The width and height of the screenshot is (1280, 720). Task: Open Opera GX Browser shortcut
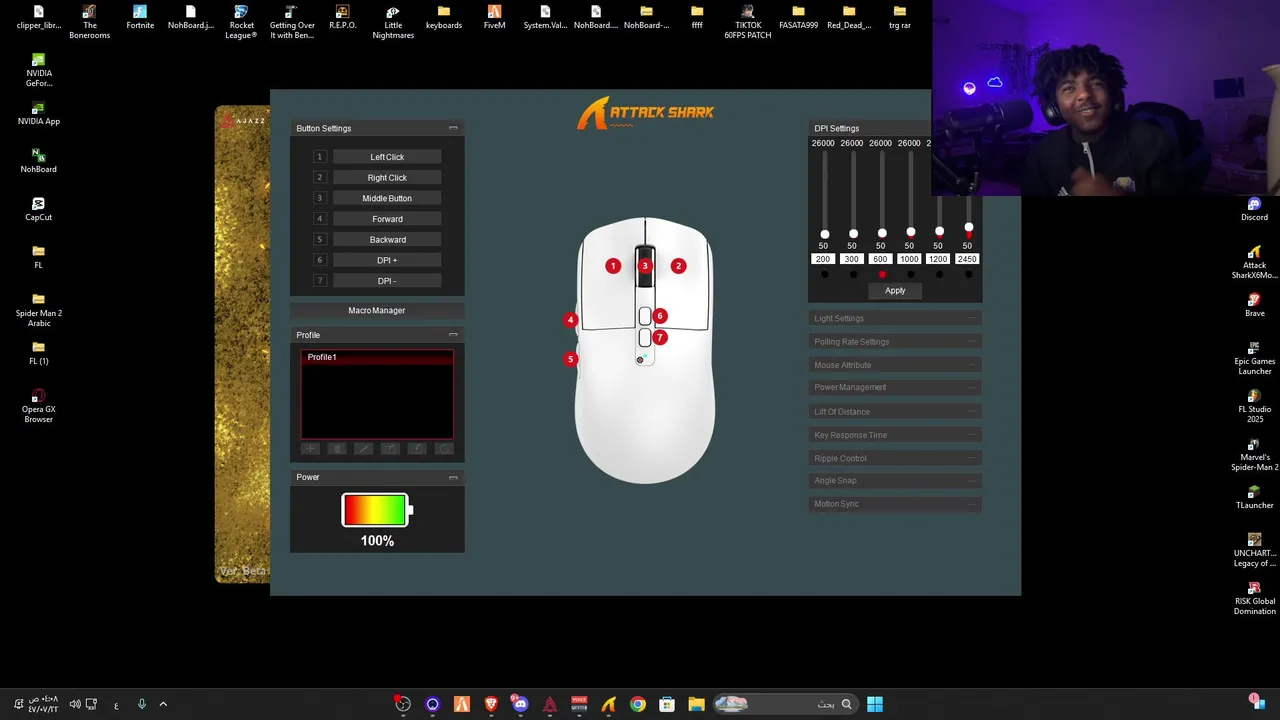coord(38,405)
